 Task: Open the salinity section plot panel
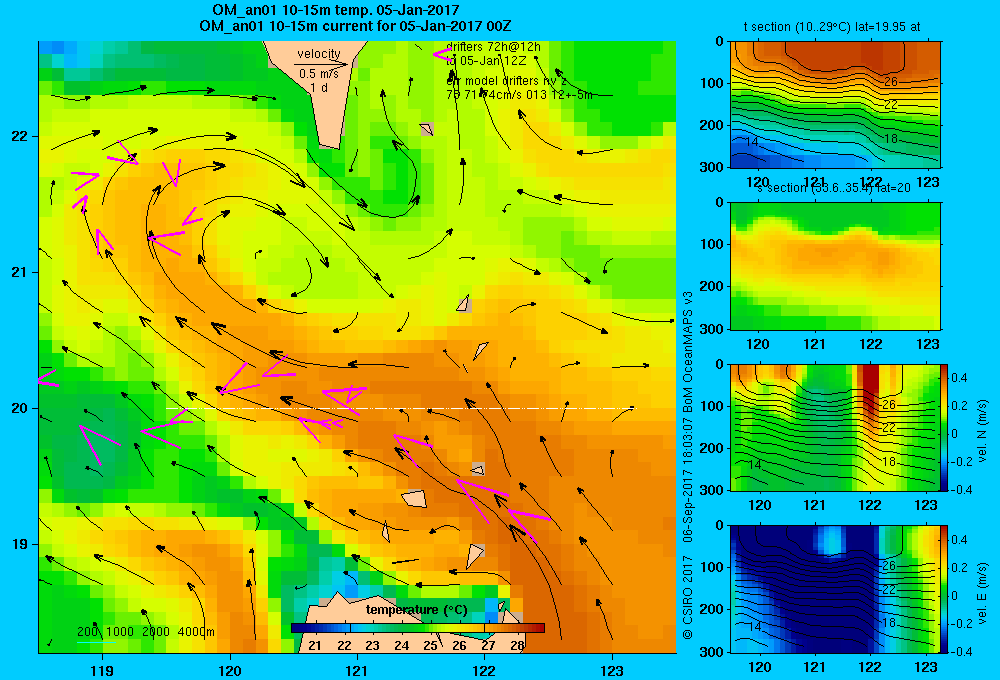(835, 266)
